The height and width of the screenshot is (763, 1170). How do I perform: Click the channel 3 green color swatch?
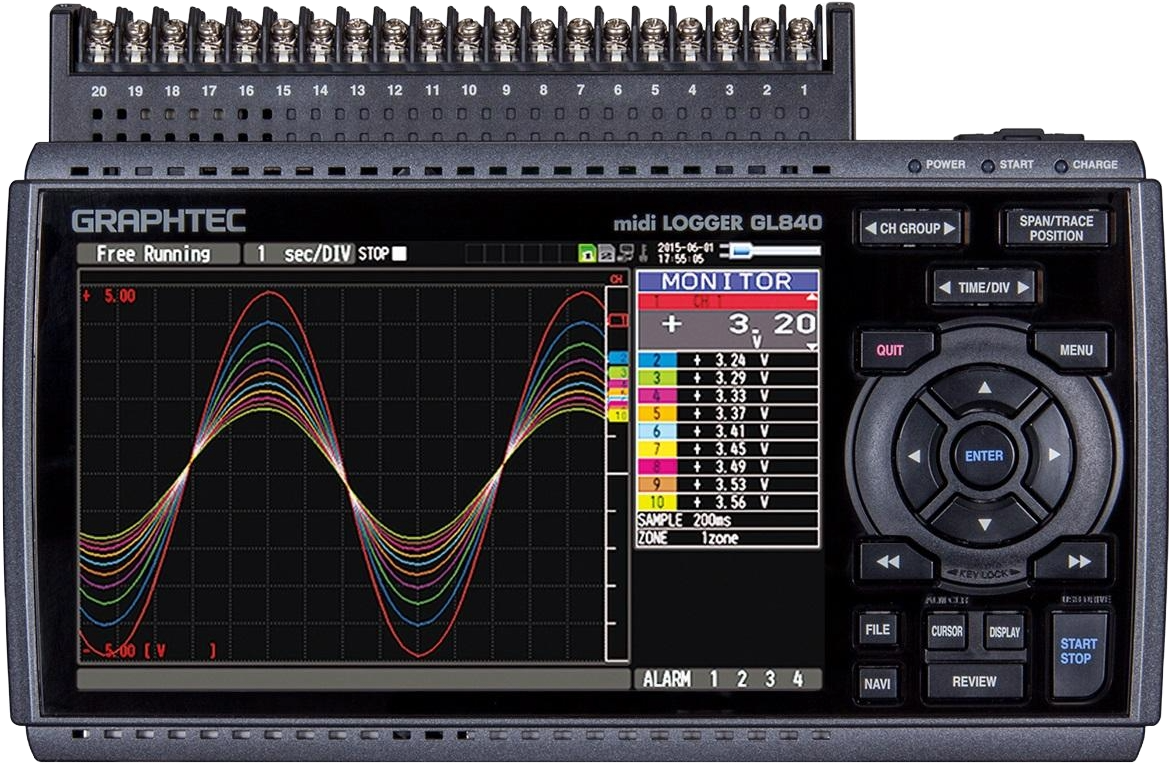[x=657, y=378]
